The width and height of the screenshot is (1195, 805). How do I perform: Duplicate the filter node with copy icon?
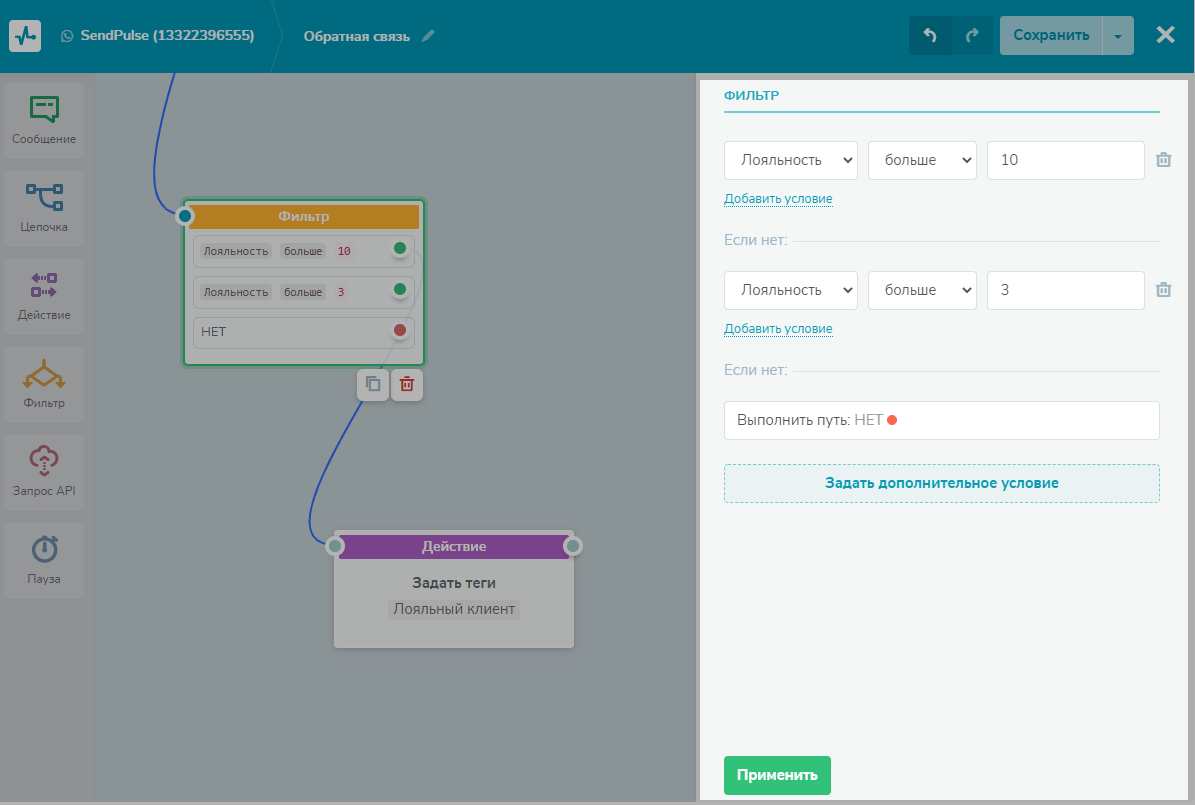pos(373,384)
